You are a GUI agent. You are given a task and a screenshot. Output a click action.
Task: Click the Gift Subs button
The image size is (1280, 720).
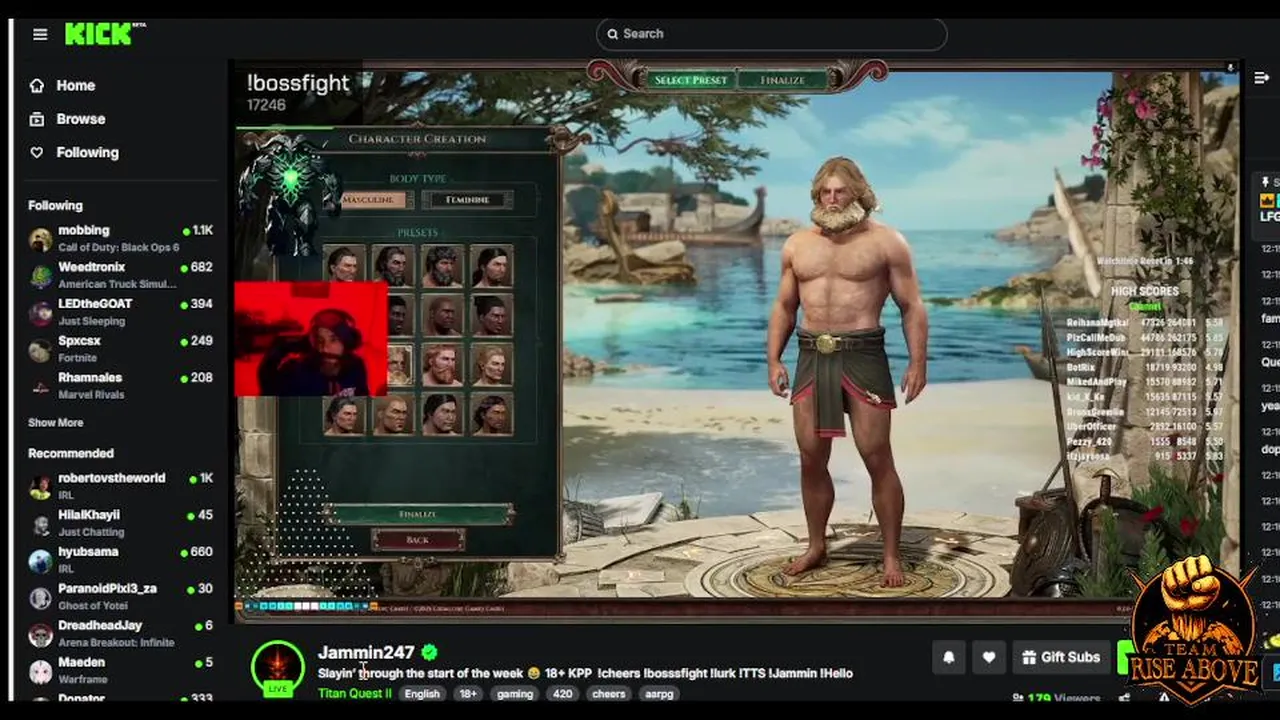click(x=1061, y=657)
